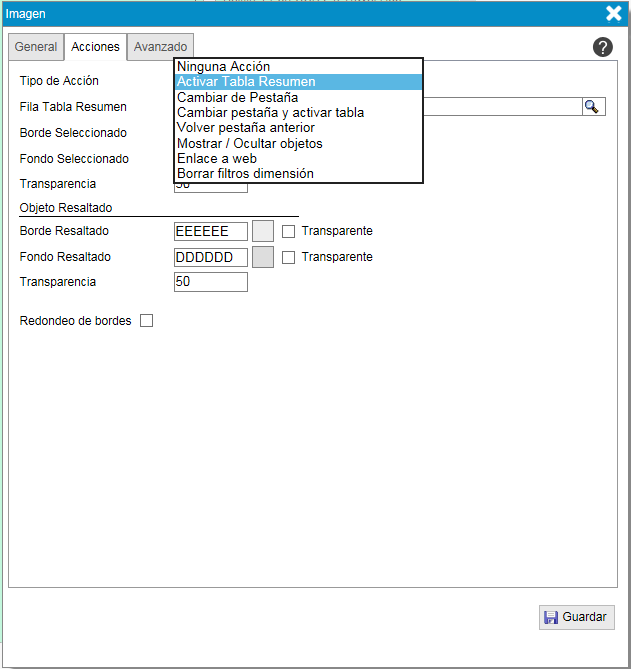Switch to the General tab
The image size is (631, 669).
[x=36, y=47]
